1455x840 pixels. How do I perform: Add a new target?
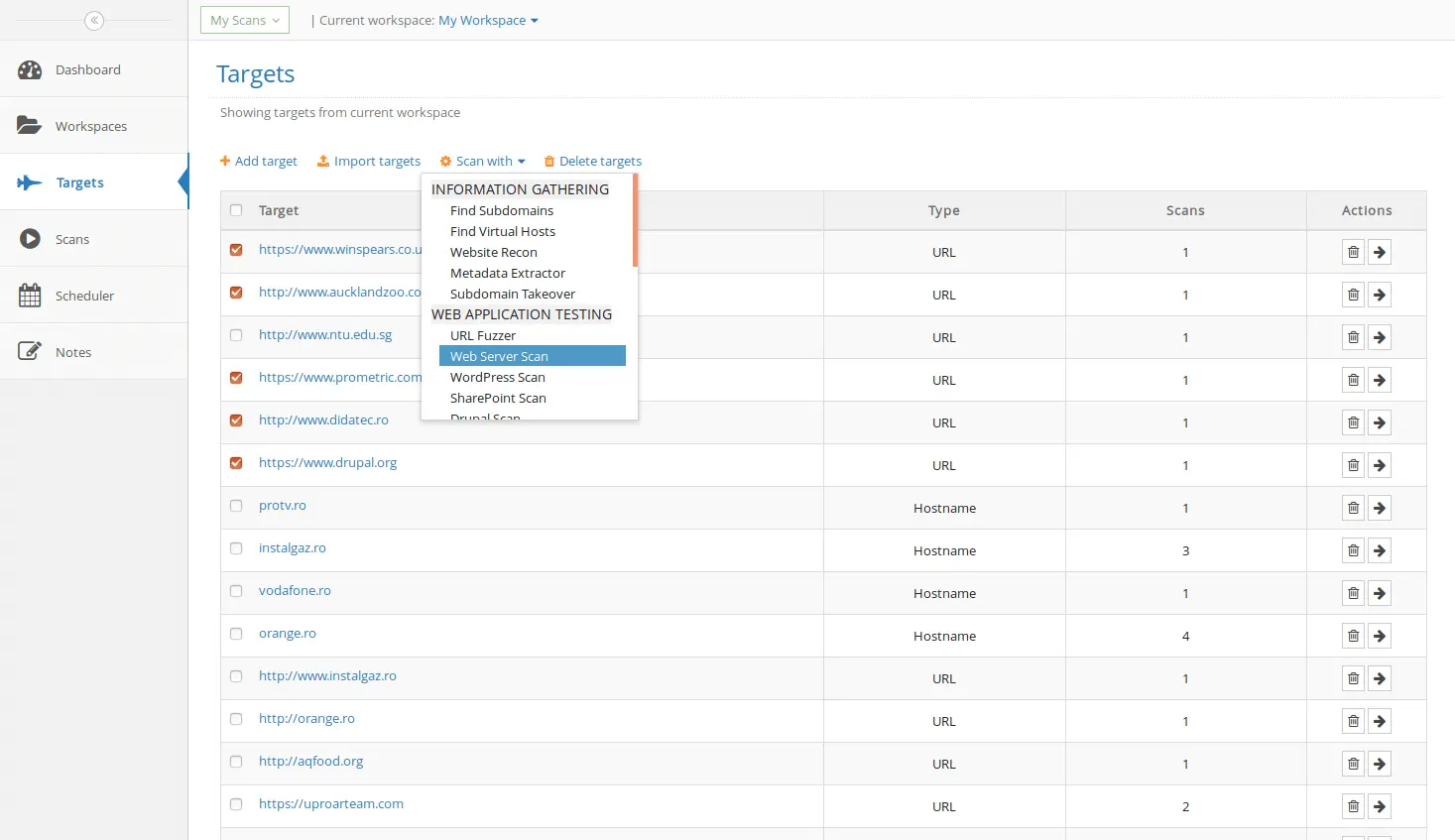(x=259, y=161)
